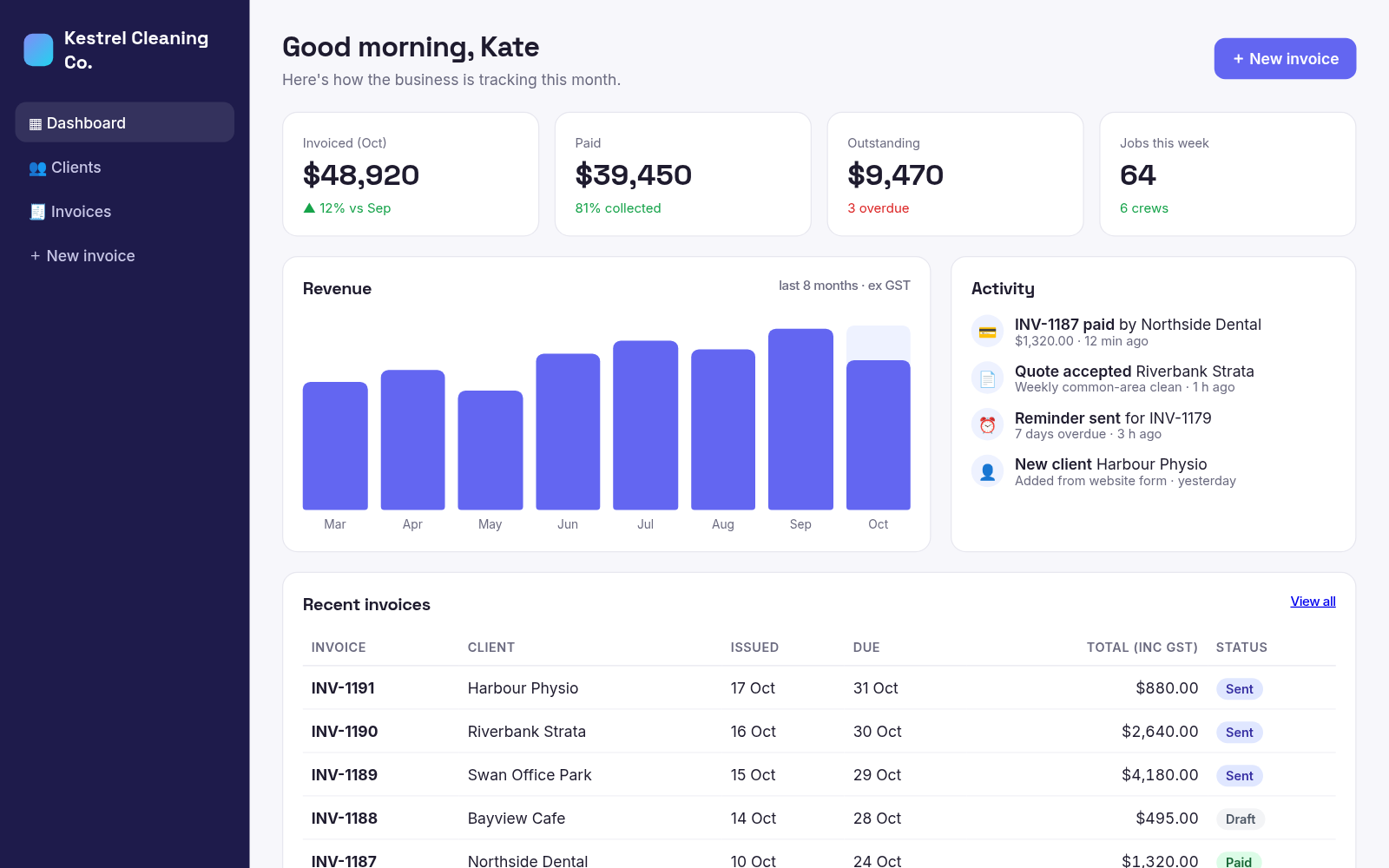Click the Draft badge on Bayview Cafe row
1389x868 pixels.
click(1240, 819)
